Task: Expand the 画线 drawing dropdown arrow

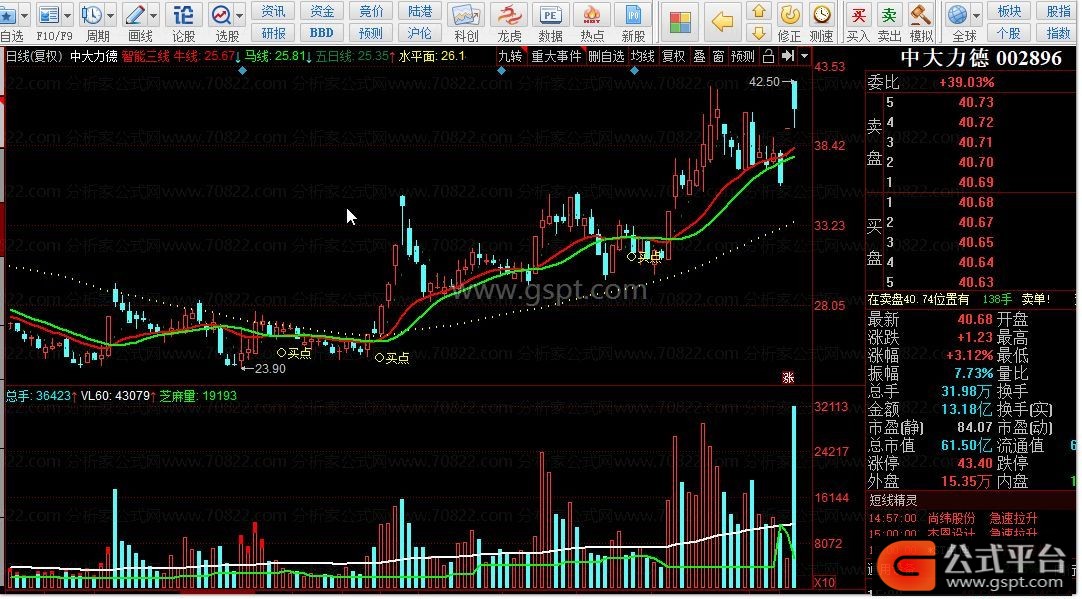Action: (153, 14)
